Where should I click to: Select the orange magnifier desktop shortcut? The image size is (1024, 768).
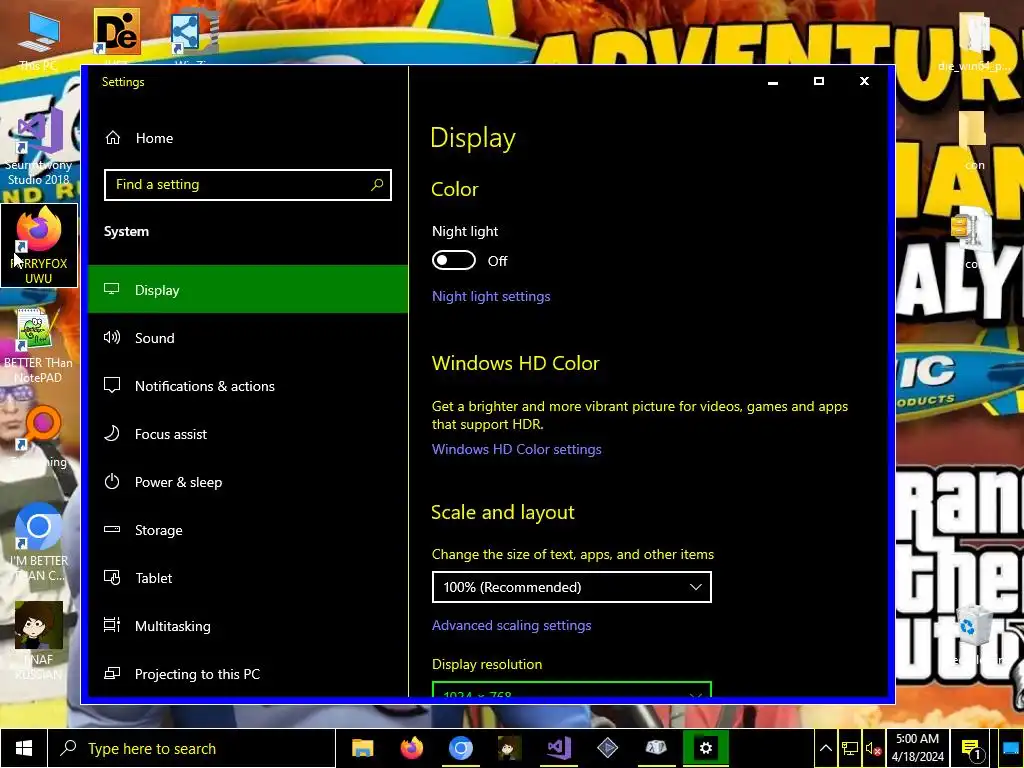(39, 436)
